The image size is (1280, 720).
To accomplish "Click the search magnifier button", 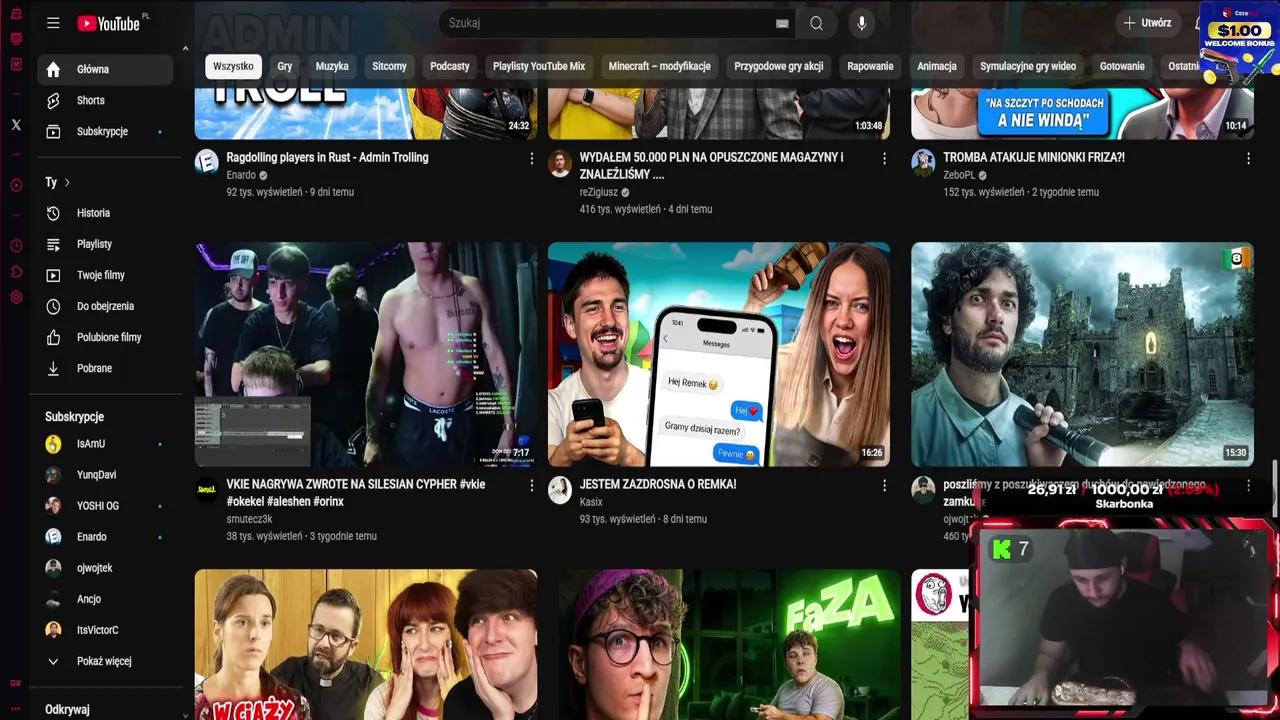I will click(817, 23).
